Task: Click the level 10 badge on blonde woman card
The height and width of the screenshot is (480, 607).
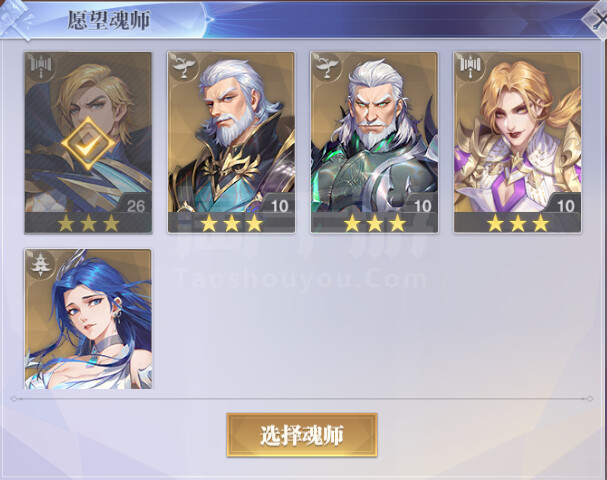Action: click(566, 206)
